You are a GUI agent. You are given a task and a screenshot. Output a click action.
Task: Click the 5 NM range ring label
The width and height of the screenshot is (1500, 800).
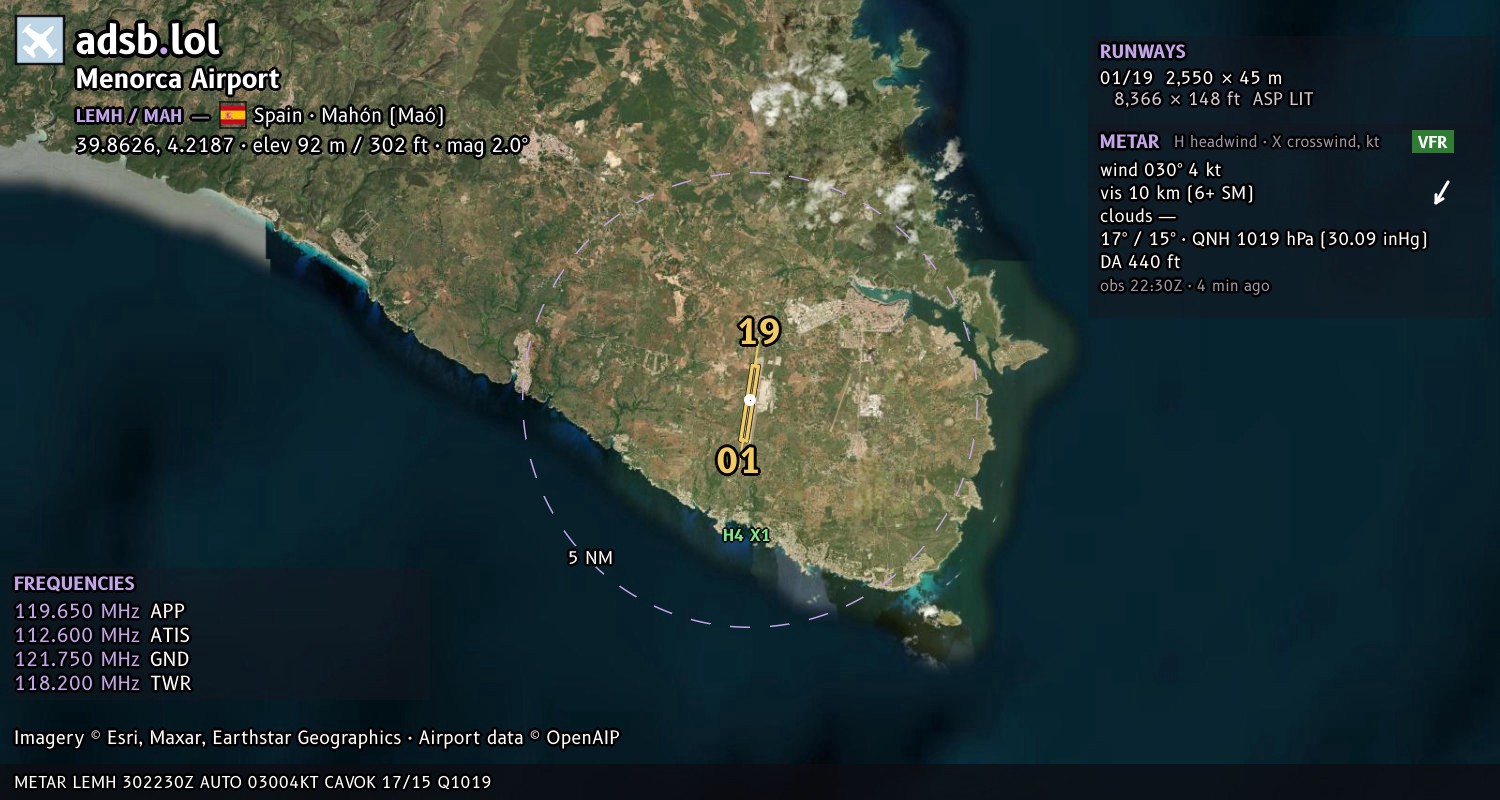click(590, 558)
